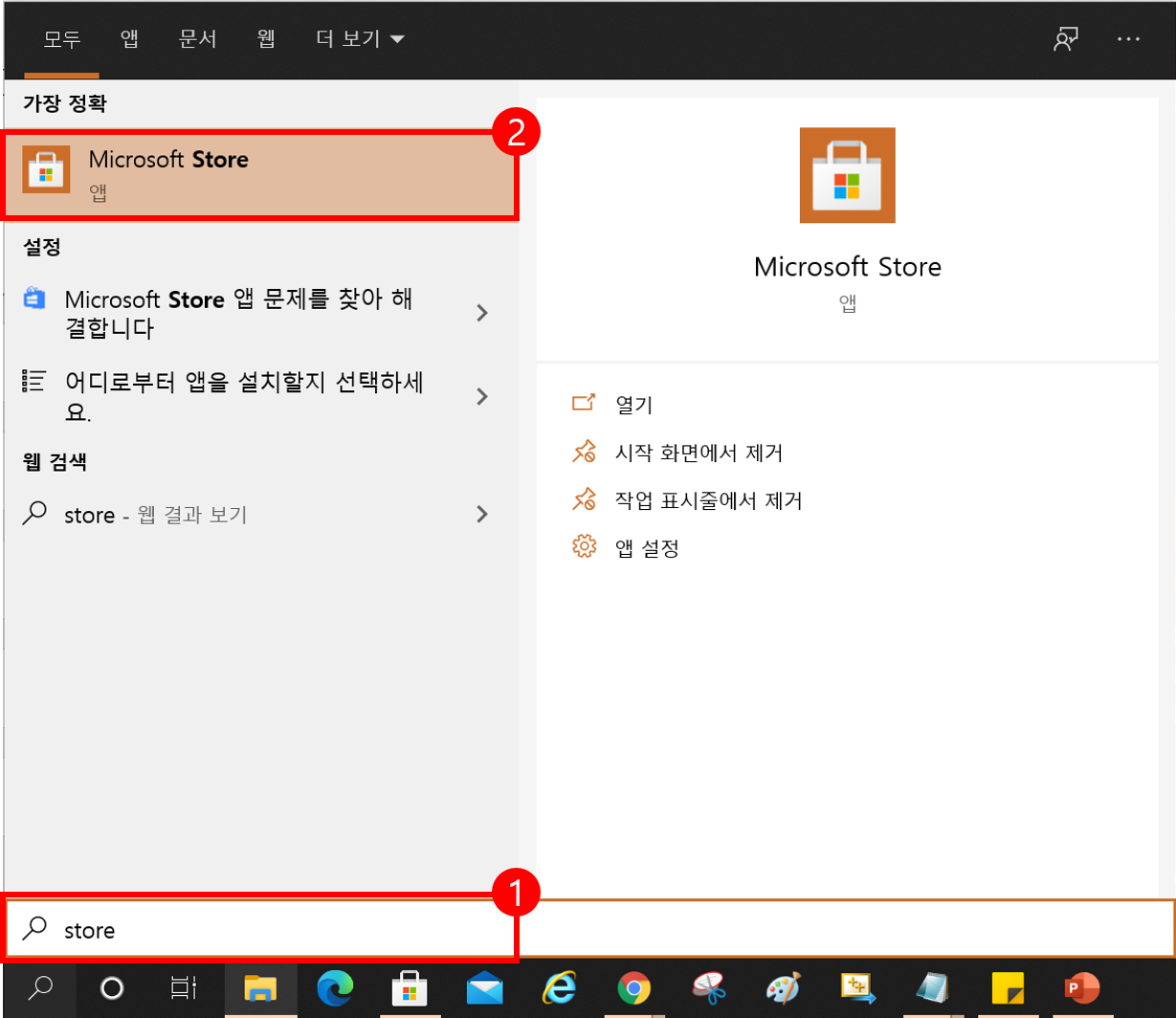Image resolution: width=1176 pixels, height=1018 pixels.
Task: Open Paint from taskbar
Action: [x=784, y=988]
